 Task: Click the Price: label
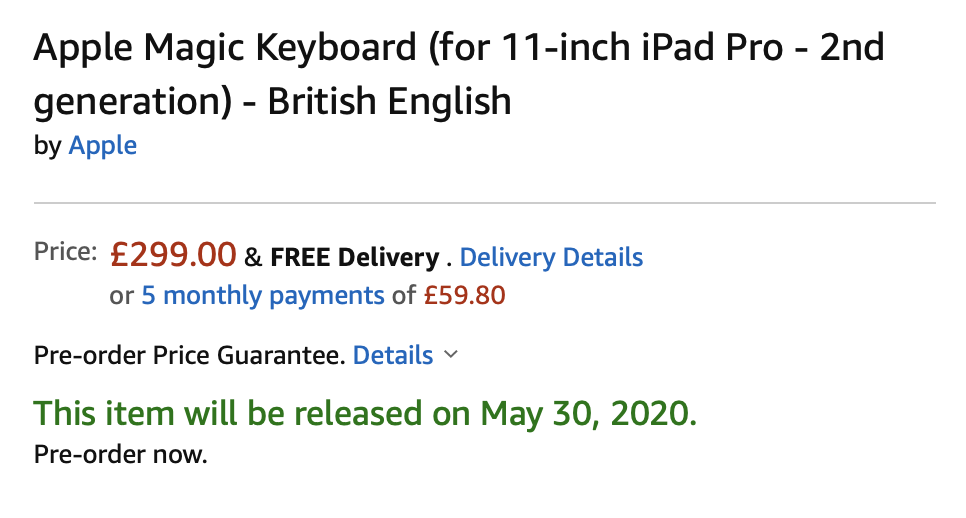[x=65, y=252]
